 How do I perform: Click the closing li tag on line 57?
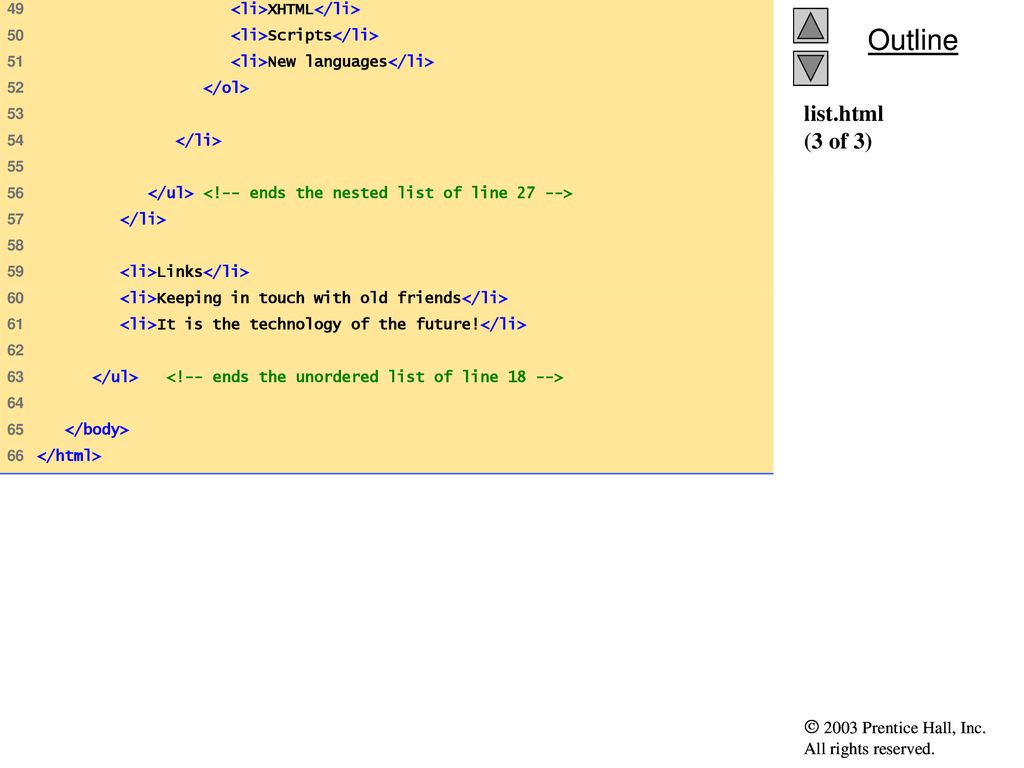point(143,219)
